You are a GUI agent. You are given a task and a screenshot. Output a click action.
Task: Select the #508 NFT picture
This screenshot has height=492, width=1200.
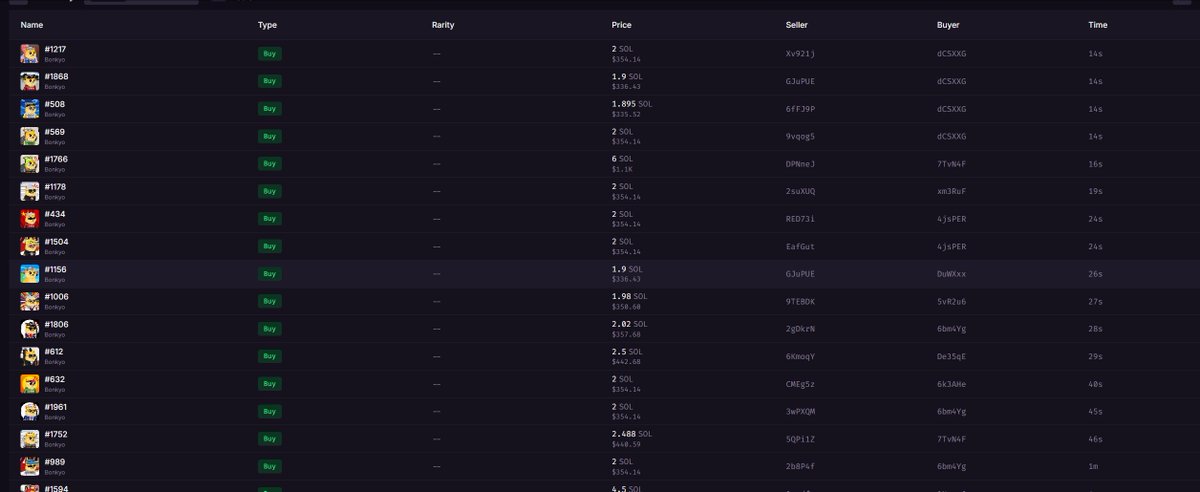click(30, 108)
